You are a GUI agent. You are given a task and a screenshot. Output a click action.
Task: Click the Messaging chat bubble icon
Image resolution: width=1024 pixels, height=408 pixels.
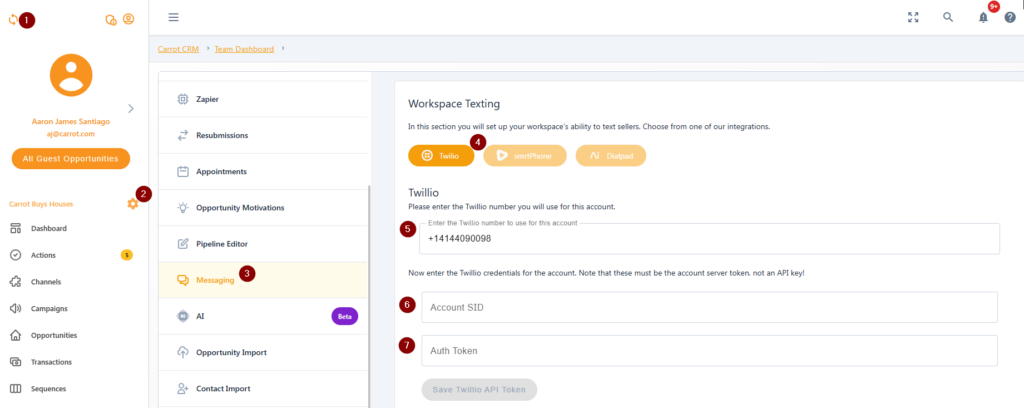183,280
